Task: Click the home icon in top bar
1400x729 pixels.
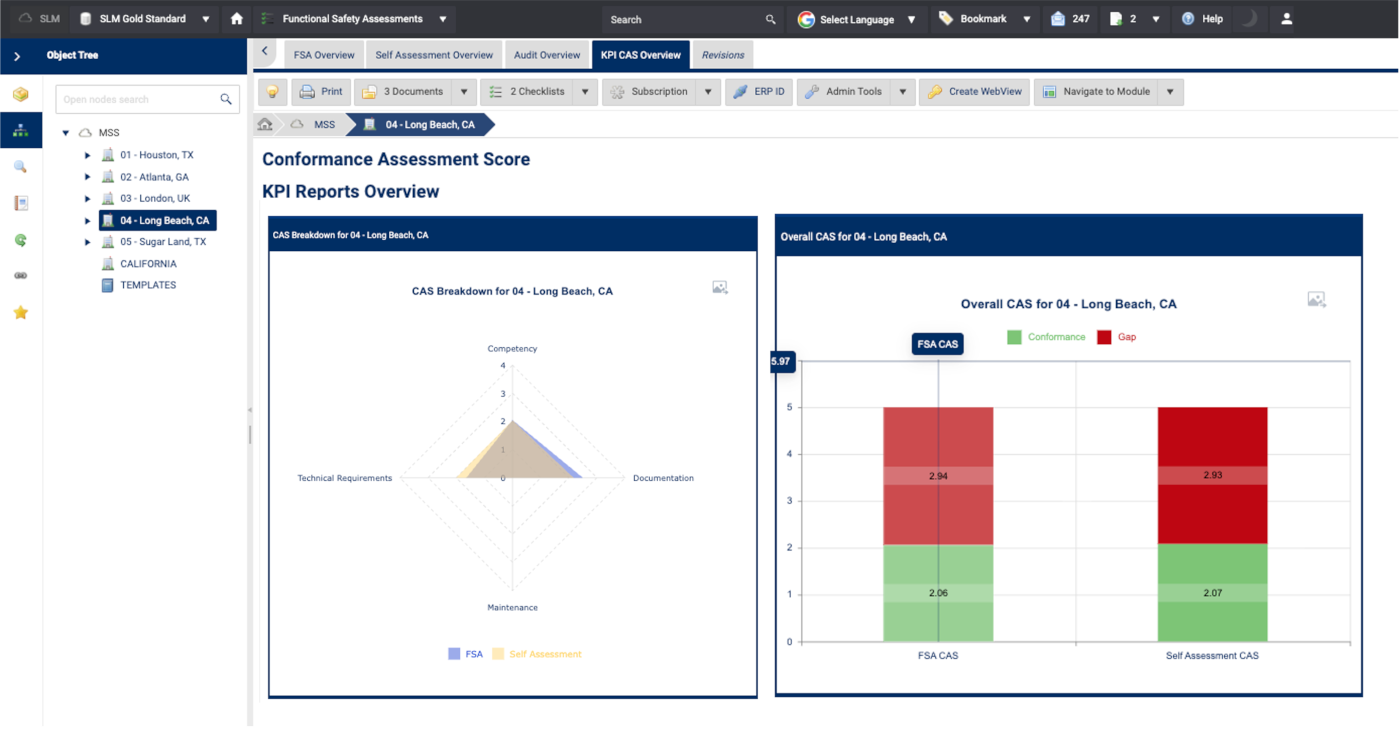Action: [237, 19]
